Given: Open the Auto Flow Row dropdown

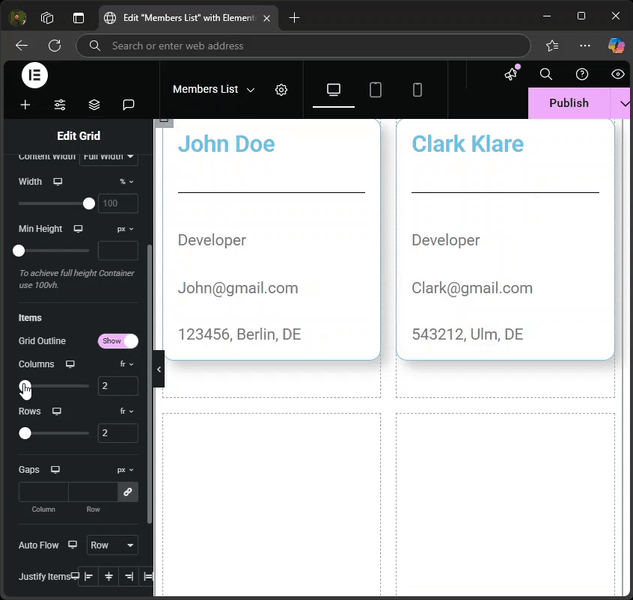Looking at the screenshot, I should [112, 546].
